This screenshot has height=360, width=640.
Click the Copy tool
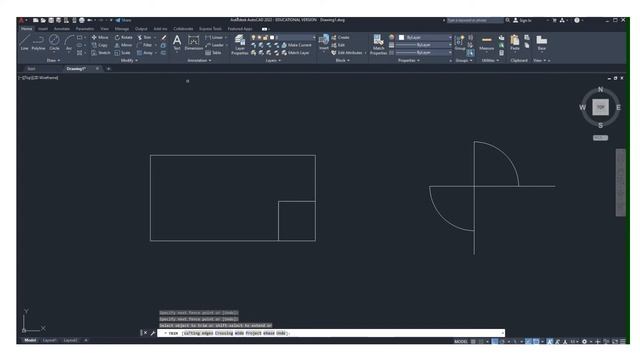(100, 45)
